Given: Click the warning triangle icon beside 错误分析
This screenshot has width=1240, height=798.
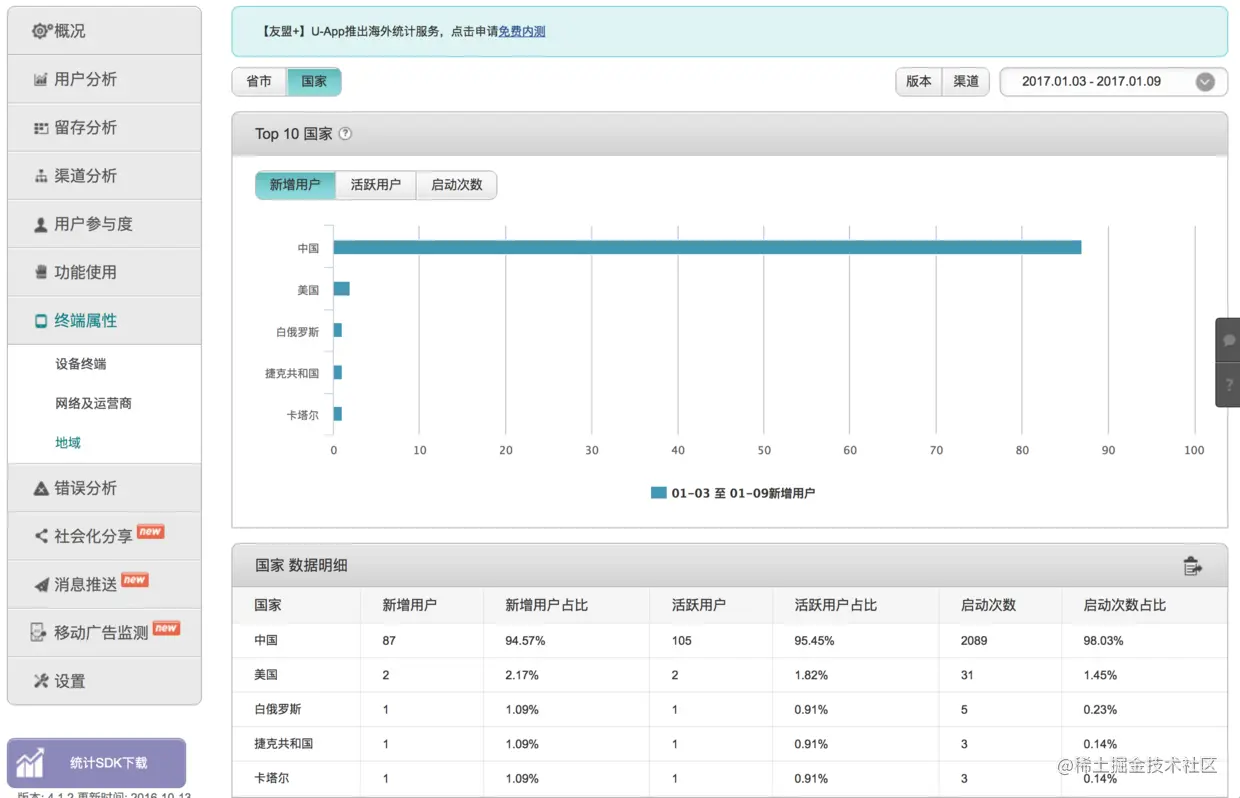Looking at the screenshot, I should point(41,488).
